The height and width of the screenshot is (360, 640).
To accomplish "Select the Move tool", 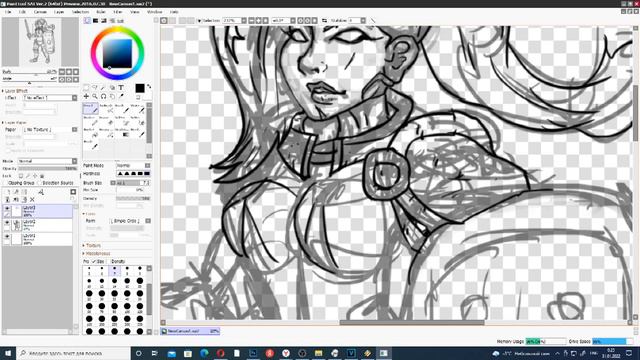I will (86, 96).
